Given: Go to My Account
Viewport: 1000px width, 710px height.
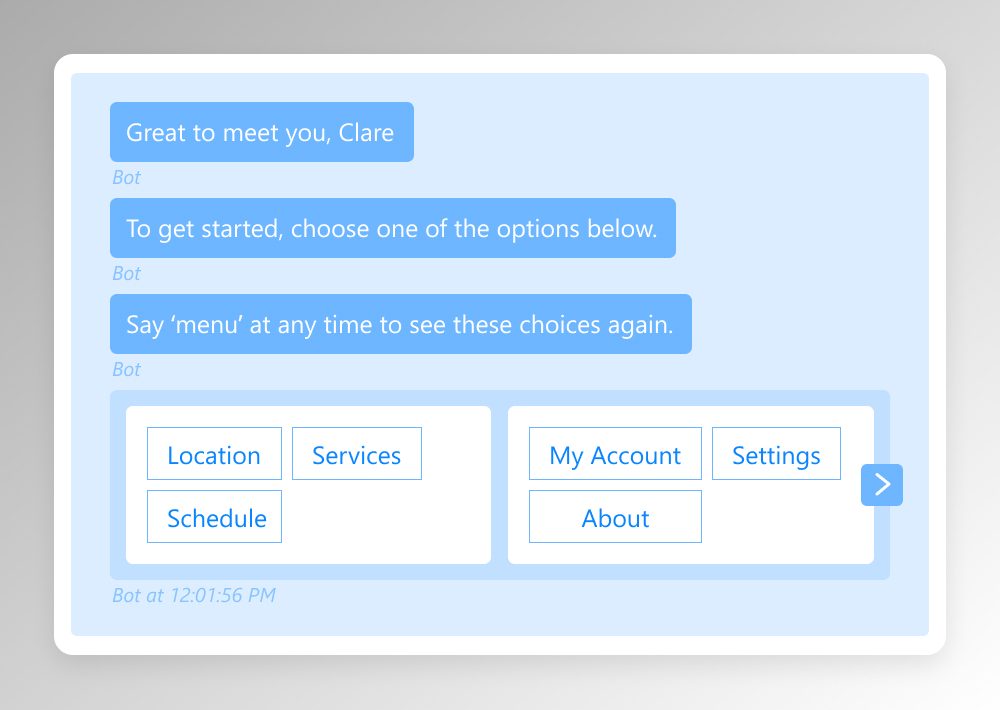Looking at the screenshot, I should coord(615,455).
